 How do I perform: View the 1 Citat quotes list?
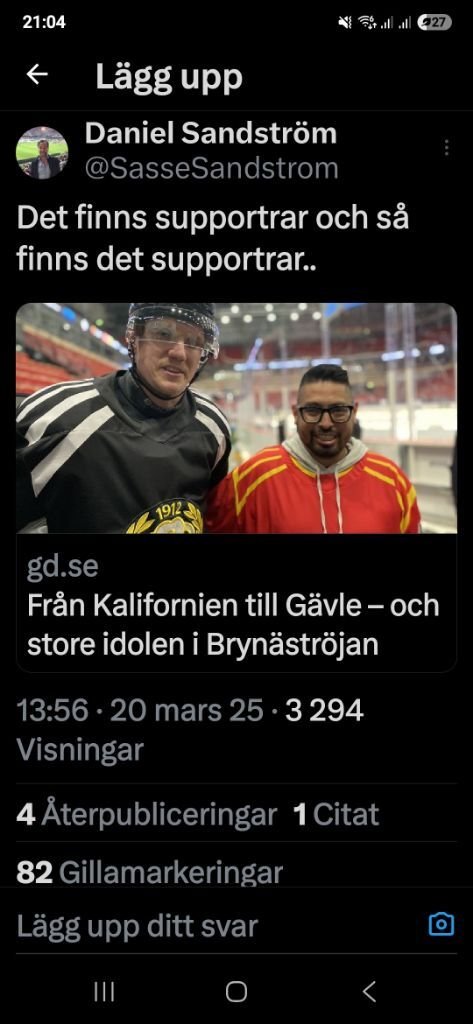tap(336, 814)
